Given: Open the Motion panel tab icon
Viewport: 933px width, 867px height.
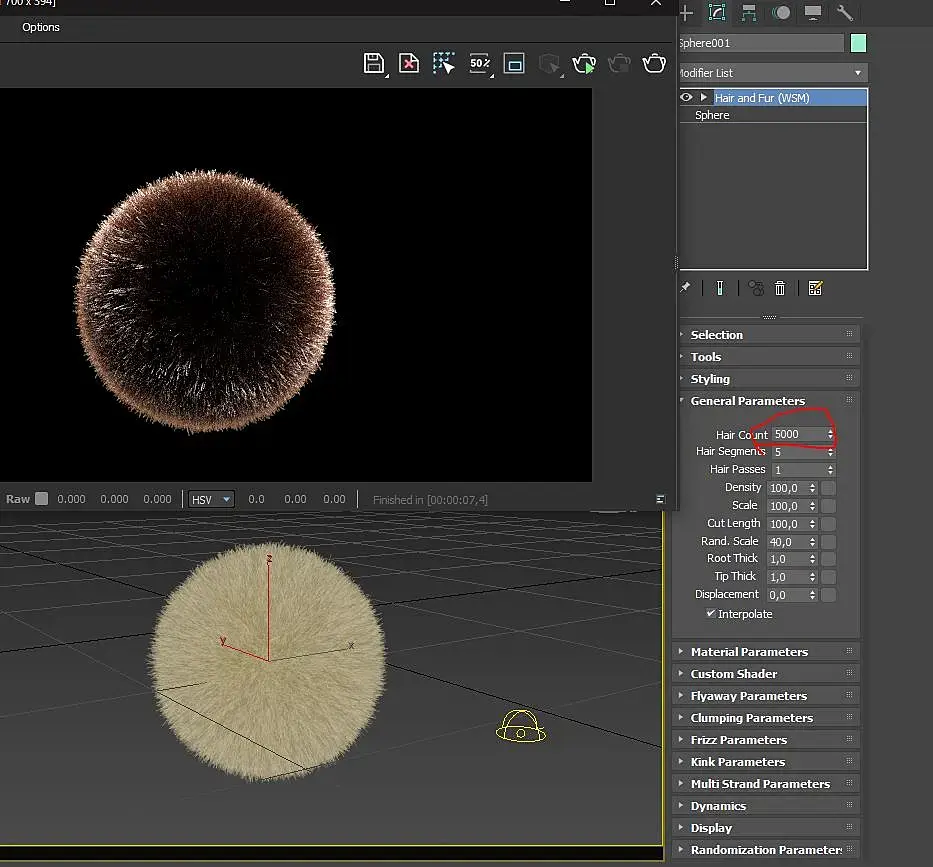Looking at the screenshot, I should pyautogui.click(x=781, y=13).
